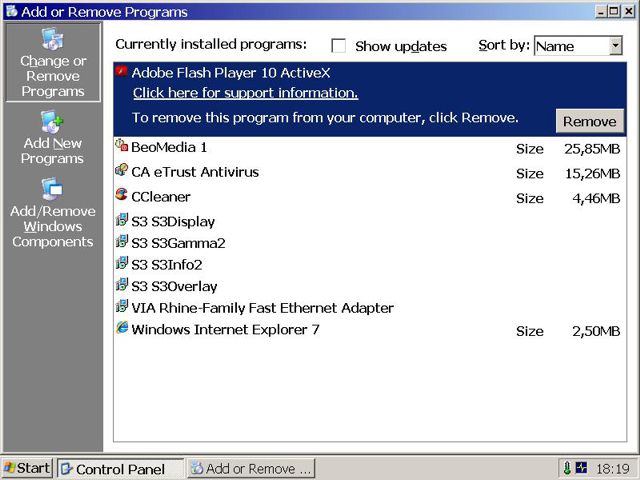The height and width of the screenshot is (480, 640).
Task: Click the 15,26MB size value
Action: coord(592,174)
